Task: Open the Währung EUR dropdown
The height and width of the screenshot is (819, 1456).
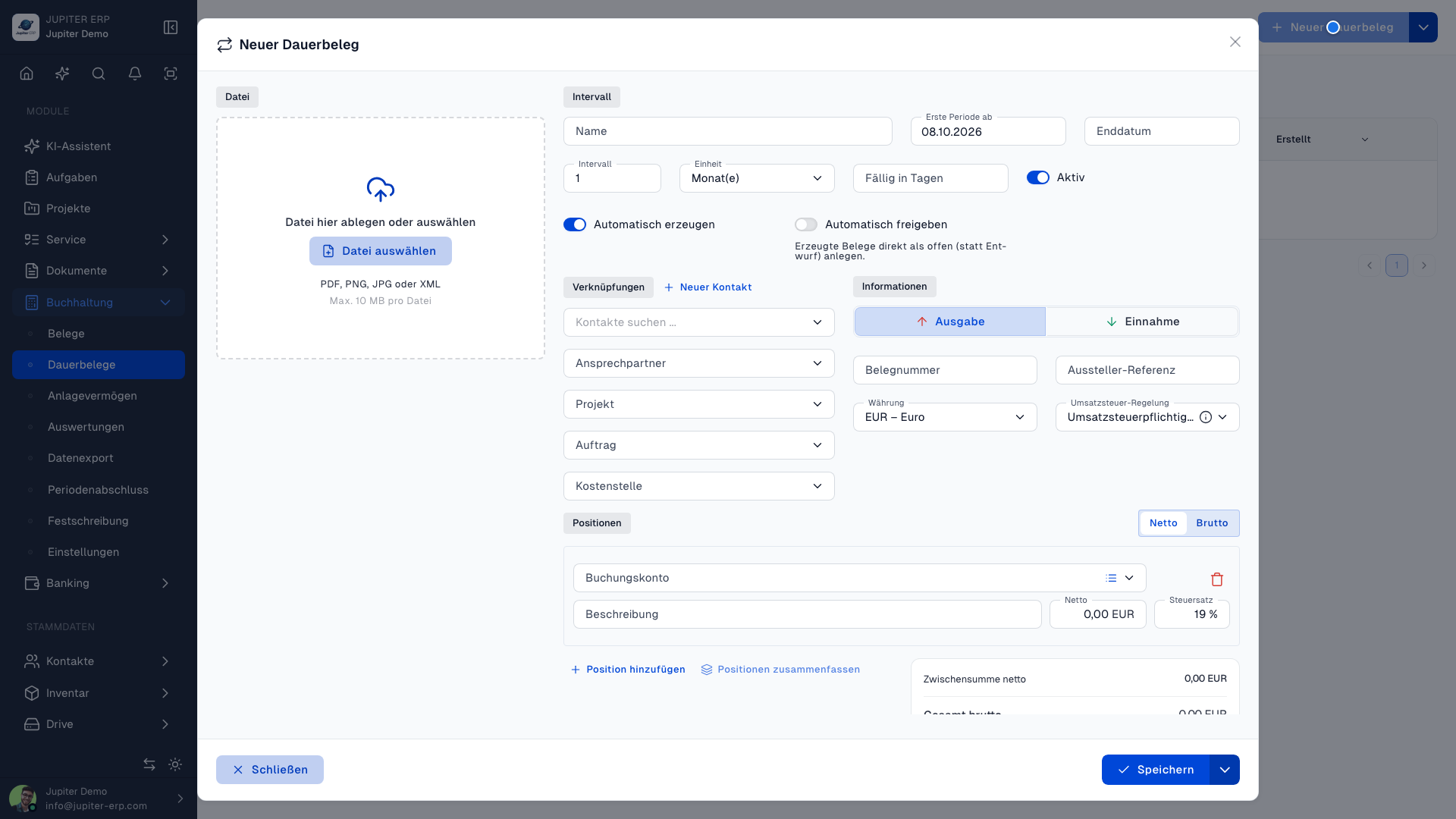Action: coord(945,417)
